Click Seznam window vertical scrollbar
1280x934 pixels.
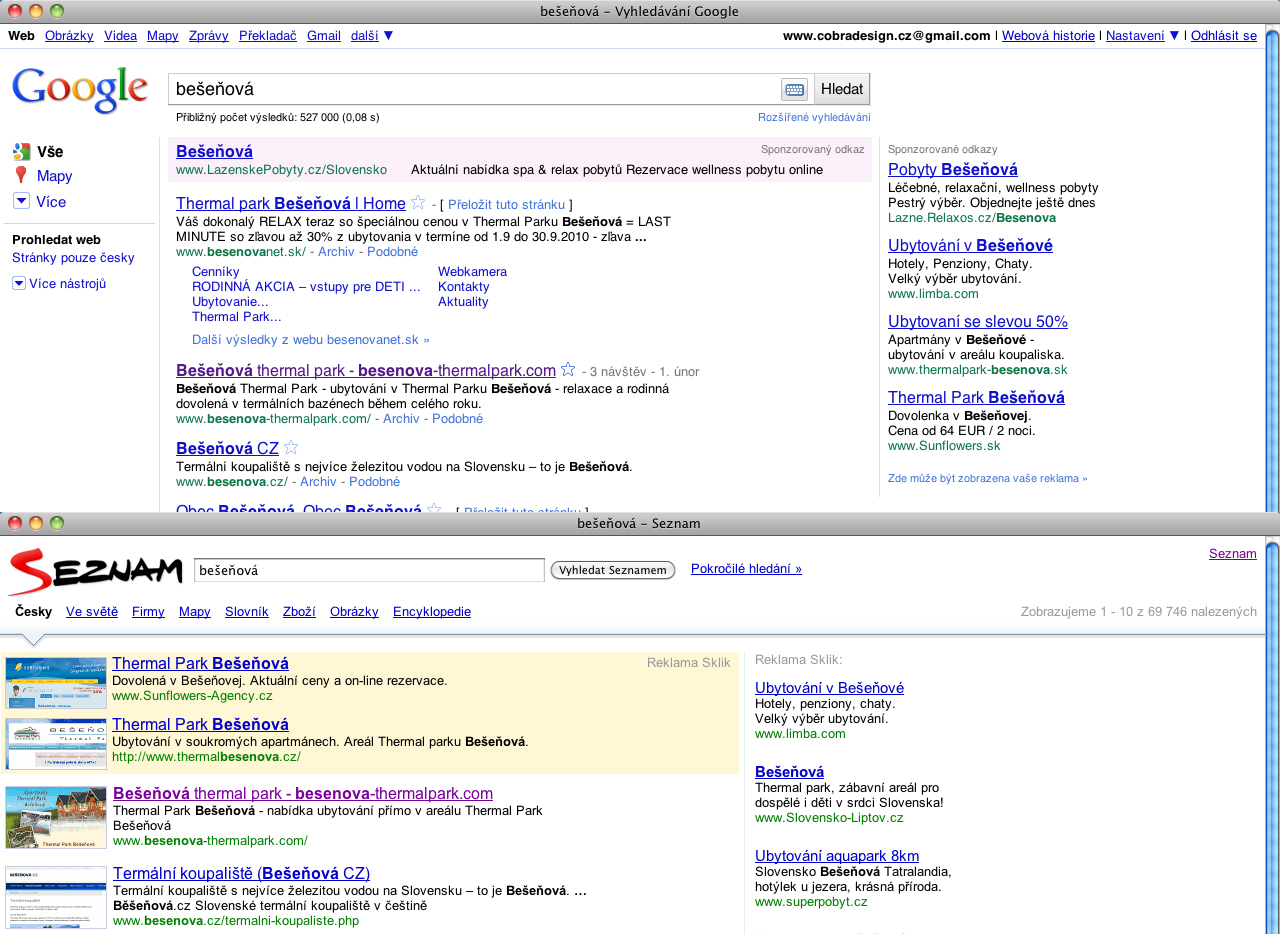pyautogui.click(x=1272, y=735)
